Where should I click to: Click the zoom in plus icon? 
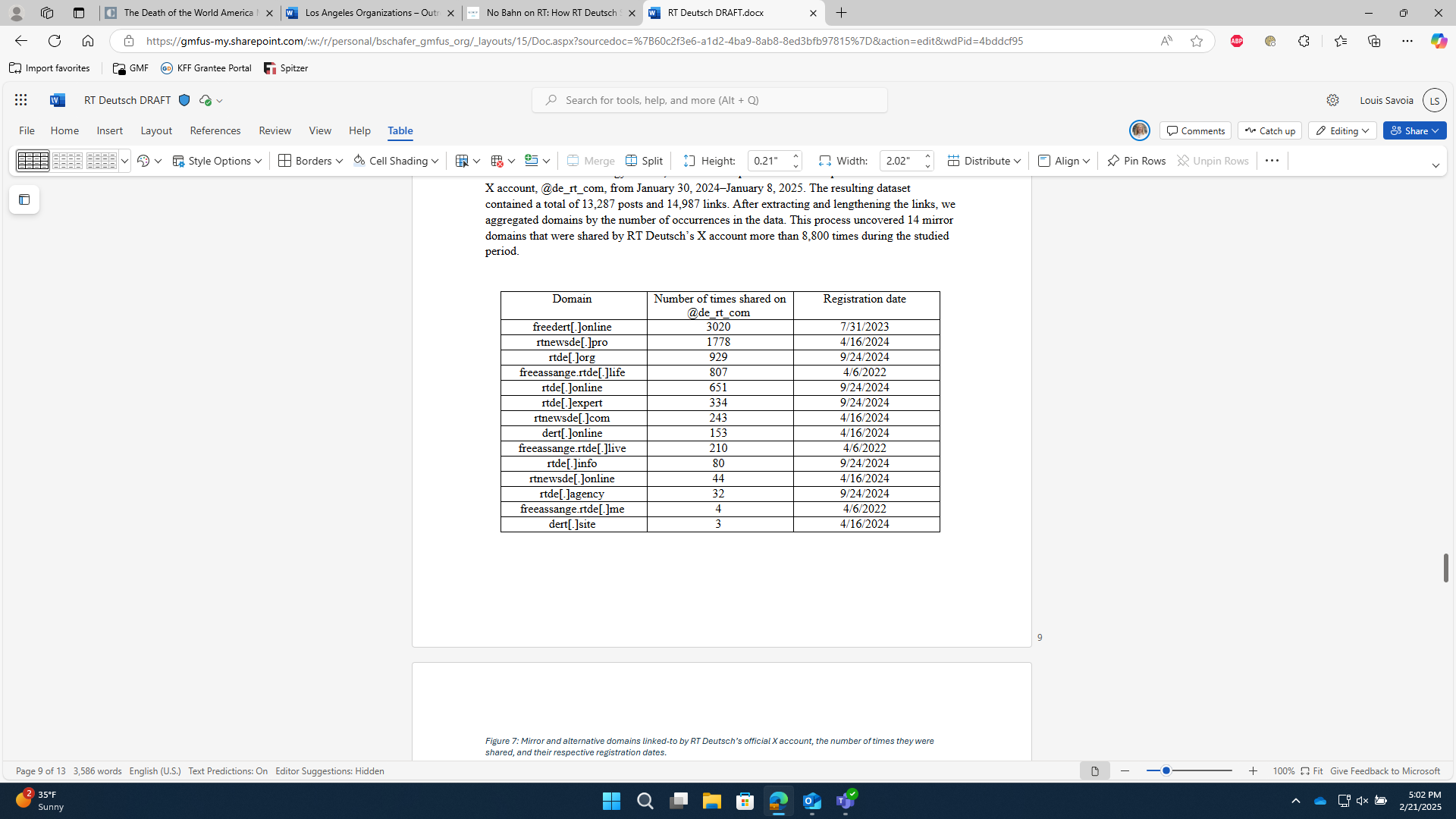tap(1253, 771)
